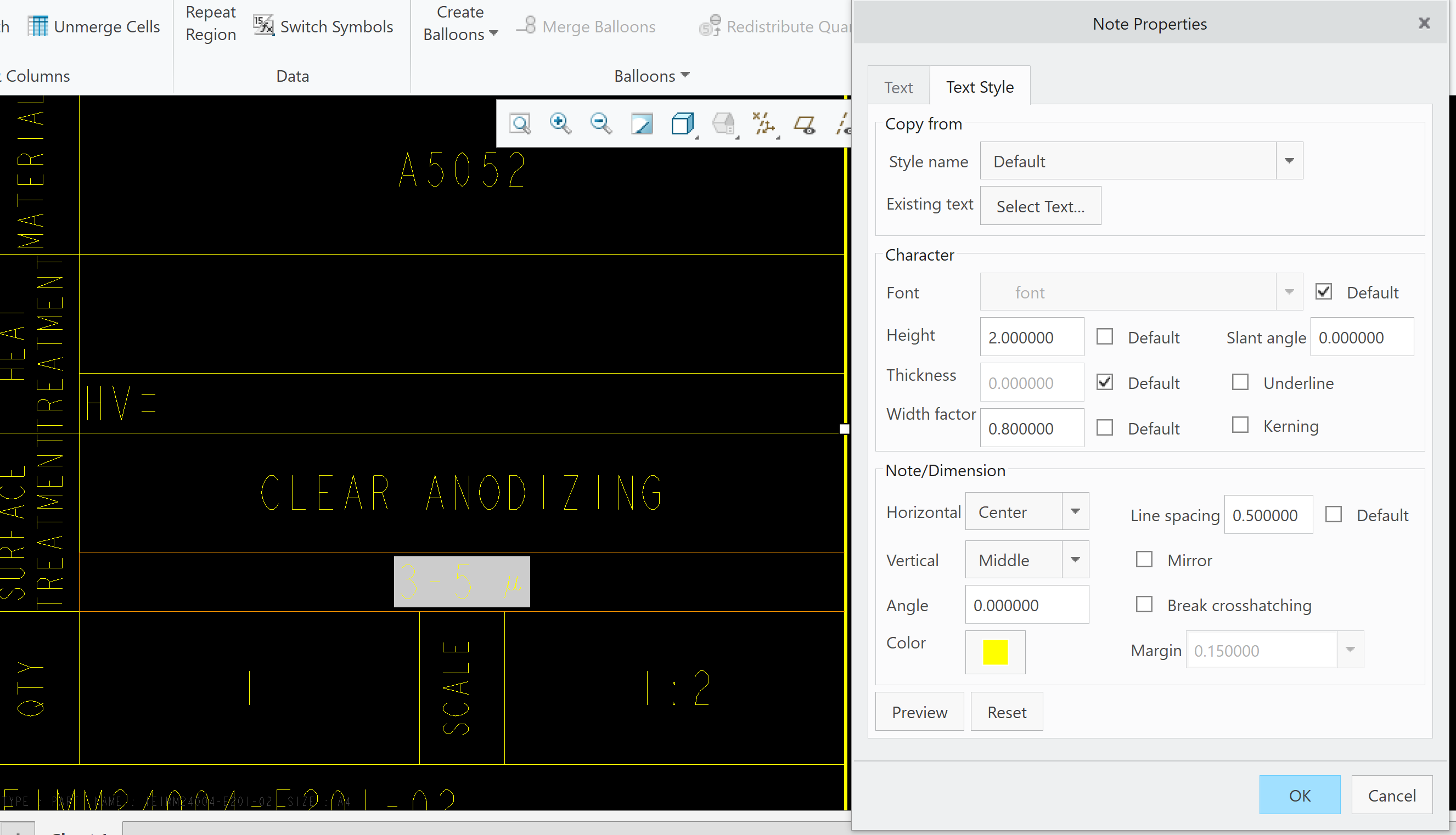The width and height of the screenshot is (1456, 835).
Task: Open the Style name dropdown
Action: (1289, 161)
